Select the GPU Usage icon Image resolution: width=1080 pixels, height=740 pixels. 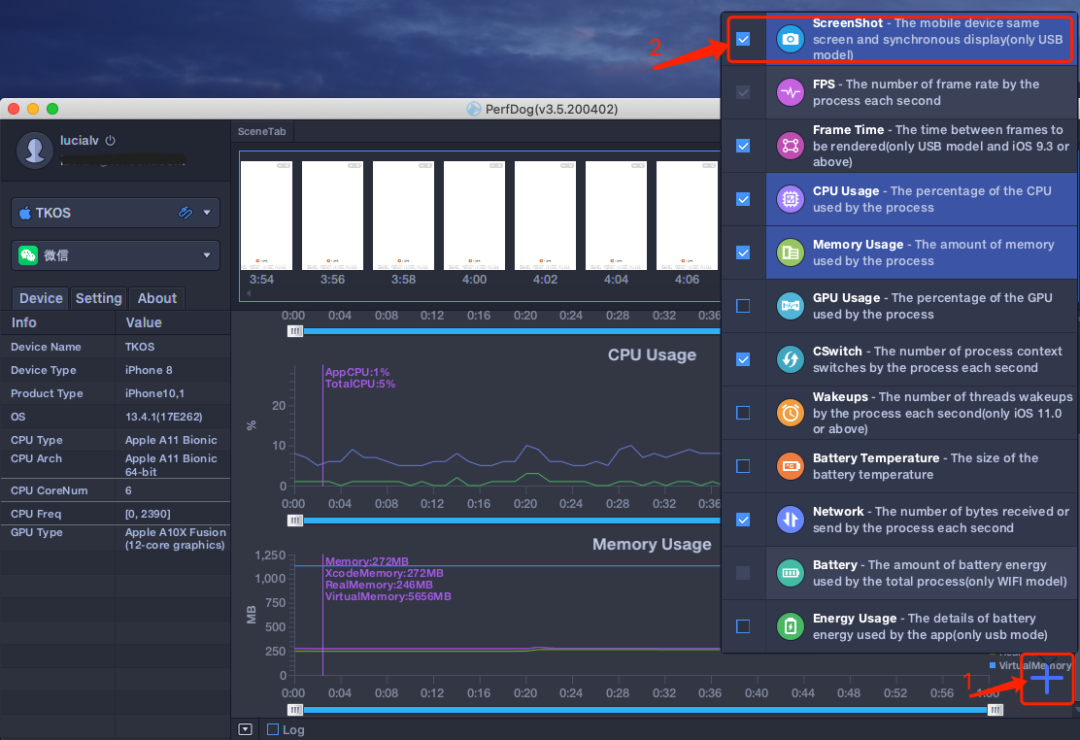(x=791, y=306)
